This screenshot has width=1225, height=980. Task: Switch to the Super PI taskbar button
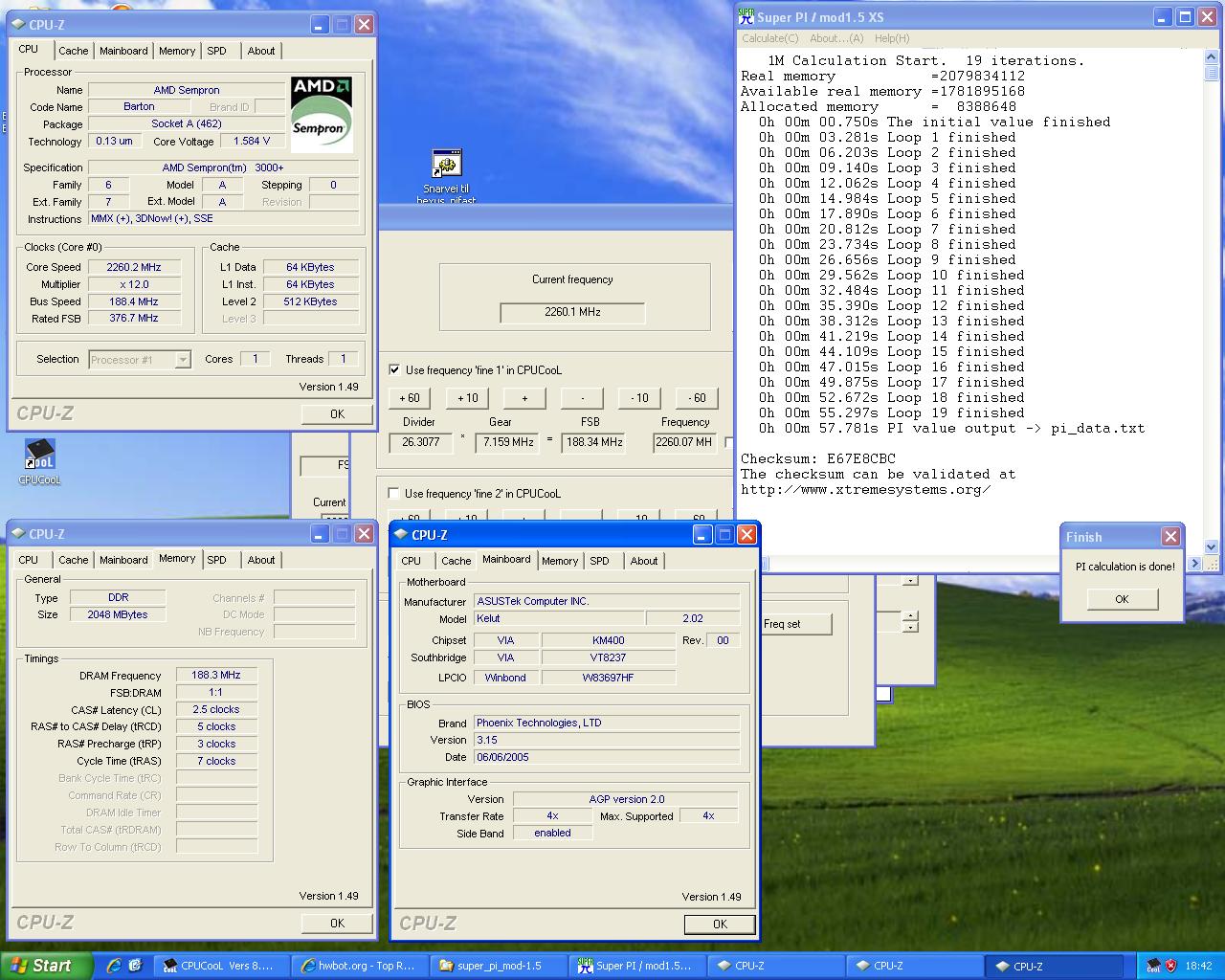(635, 966)
